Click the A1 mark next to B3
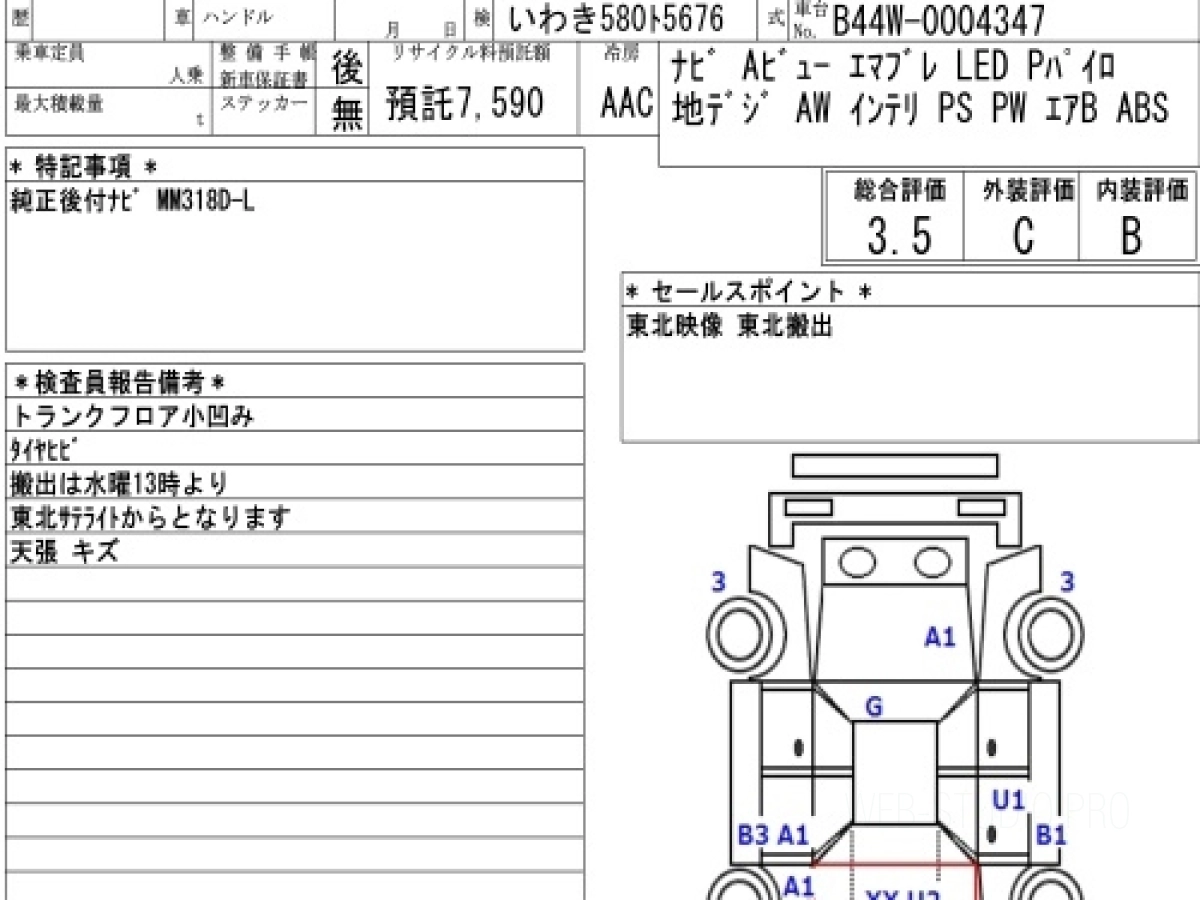1200x900 pixels. (793, 834)
